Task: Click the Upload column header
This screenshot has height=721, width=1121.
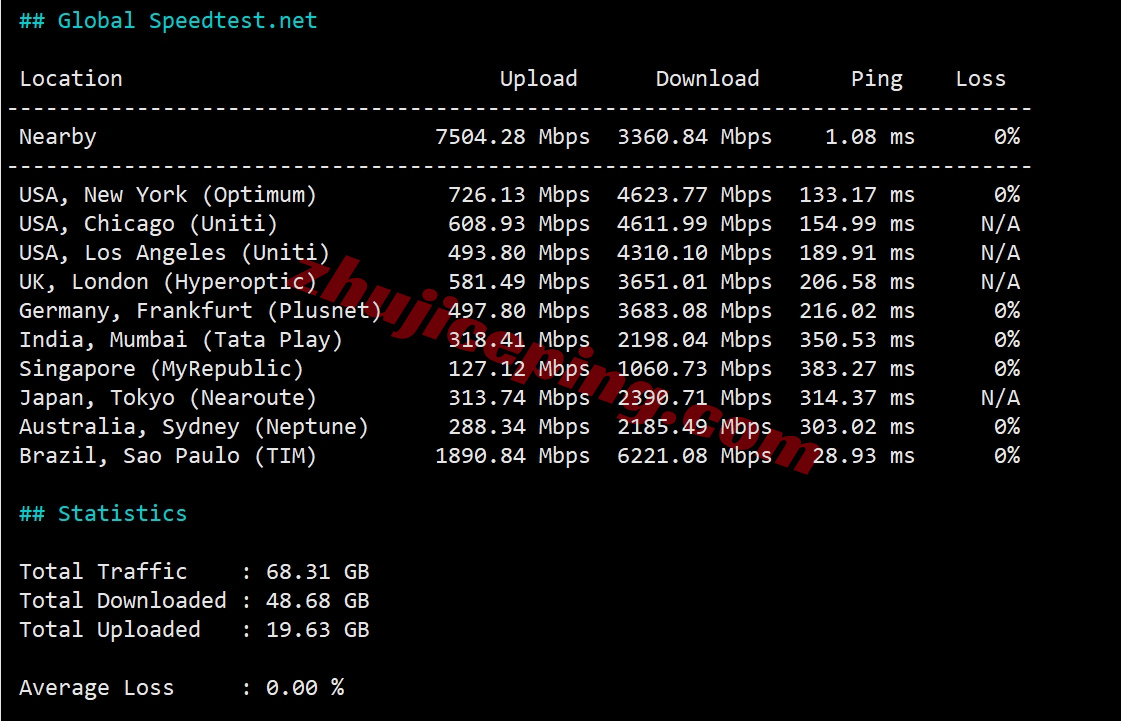Action: tap(538, 79)
